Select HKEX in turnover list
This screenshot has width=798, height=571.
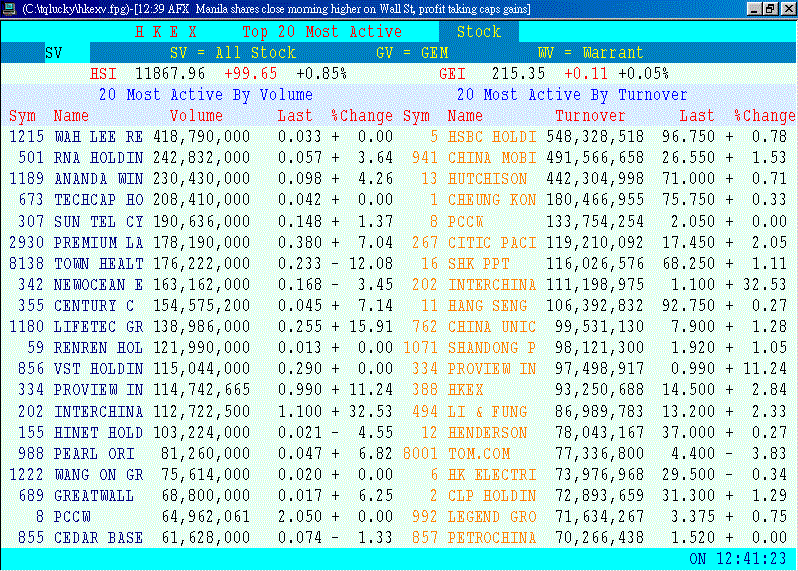click(x=600, y=390)
